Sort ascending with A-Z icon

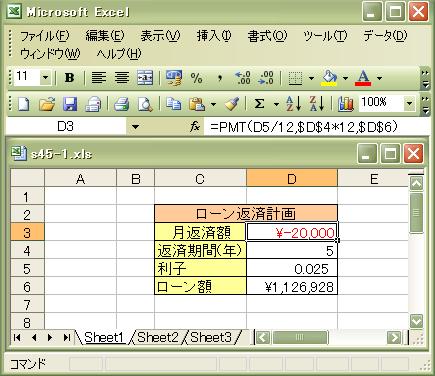coord(294,104)
